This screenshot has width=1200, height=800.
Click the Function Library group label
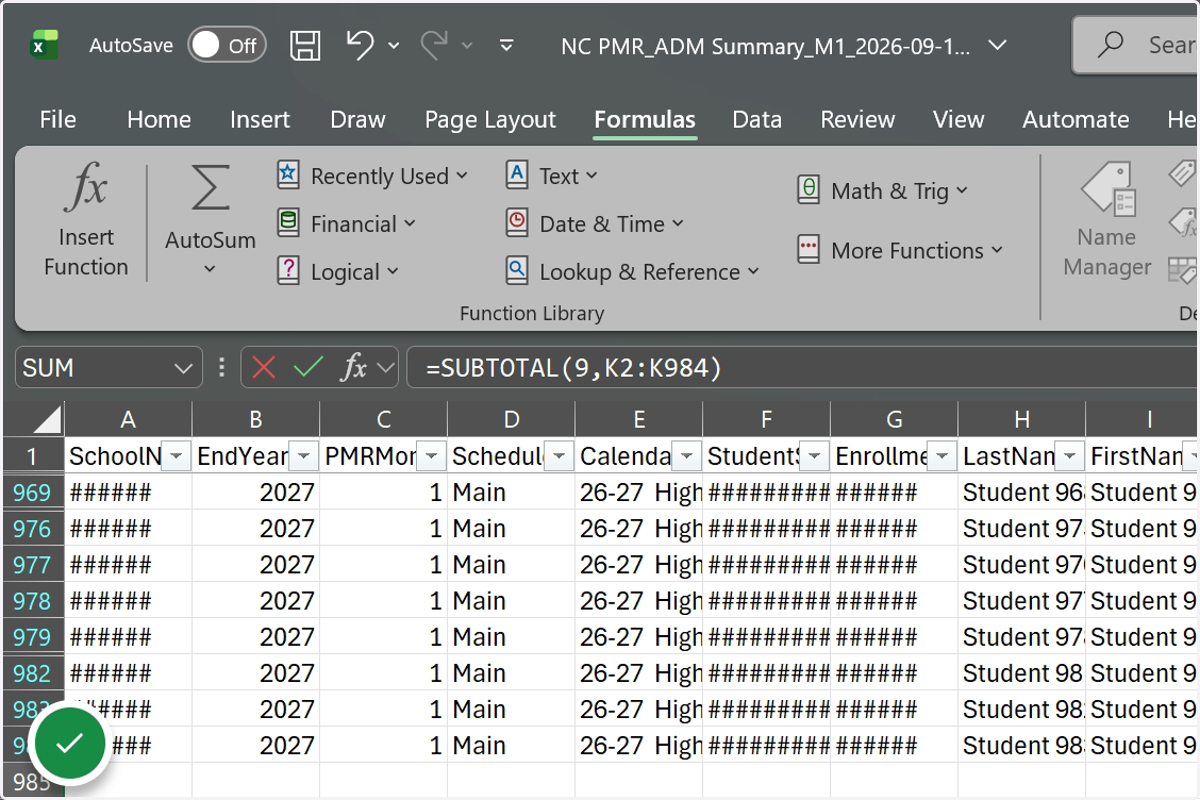pyautogui.click(x=532, y=313)
